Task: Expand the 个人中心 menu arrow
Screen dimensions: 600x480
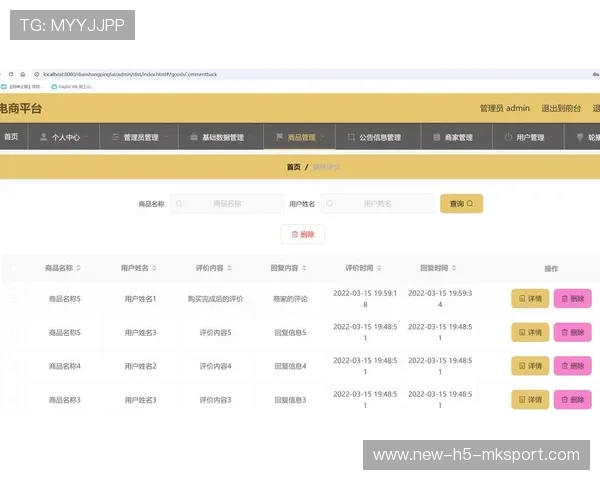Action: point(86,137)
